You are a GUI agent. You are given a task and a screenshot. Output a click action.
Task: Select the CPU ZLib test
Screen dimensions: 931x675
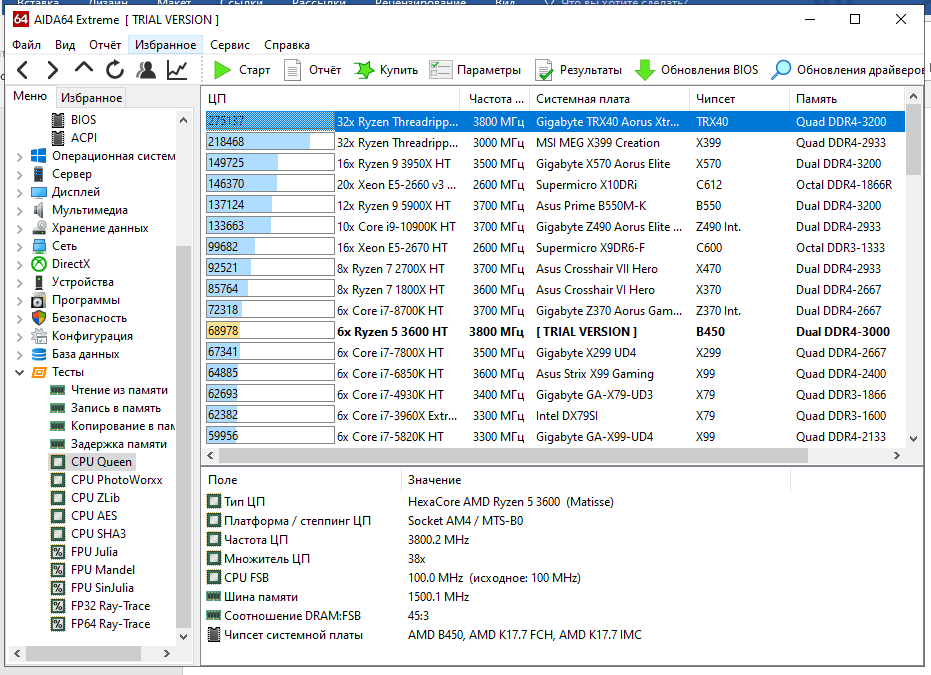85,498
